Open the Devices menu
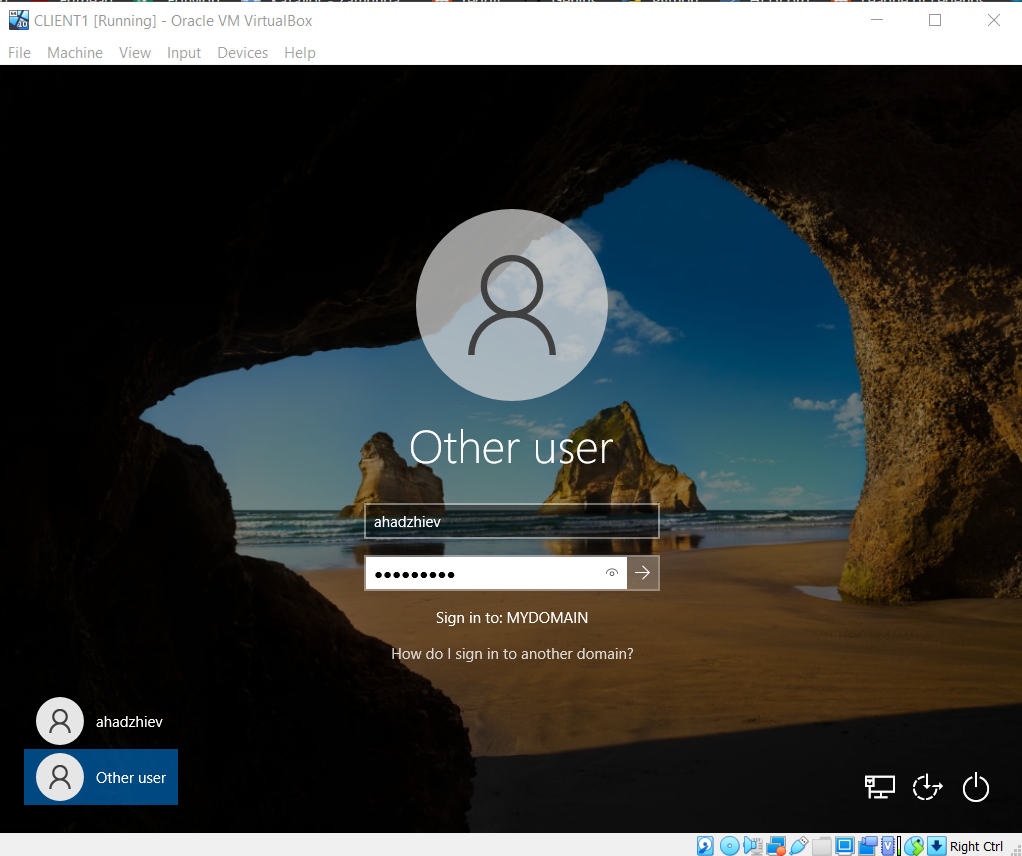 242,53
